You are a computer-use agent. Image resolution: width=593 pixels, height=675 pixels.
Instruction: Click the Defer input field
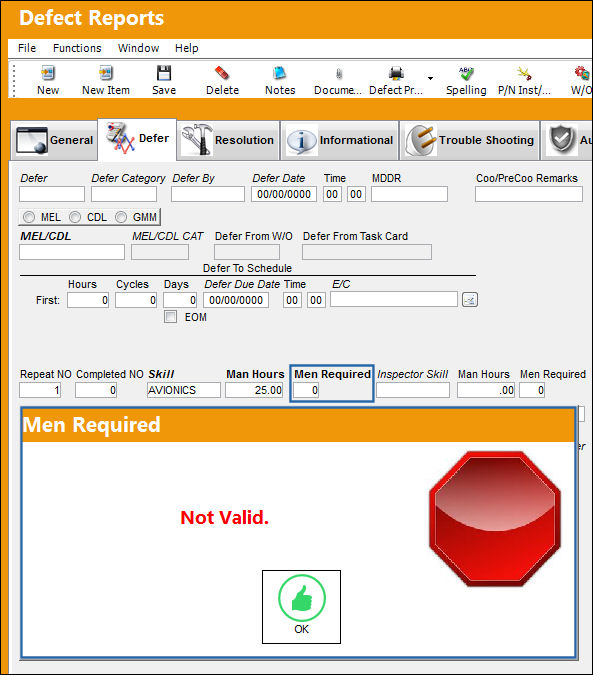pos(52,194)
